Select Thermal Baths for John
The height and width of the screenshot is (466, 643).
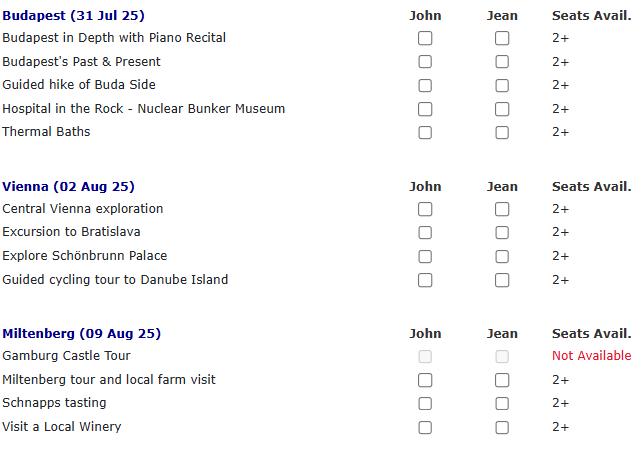(425, 132)
